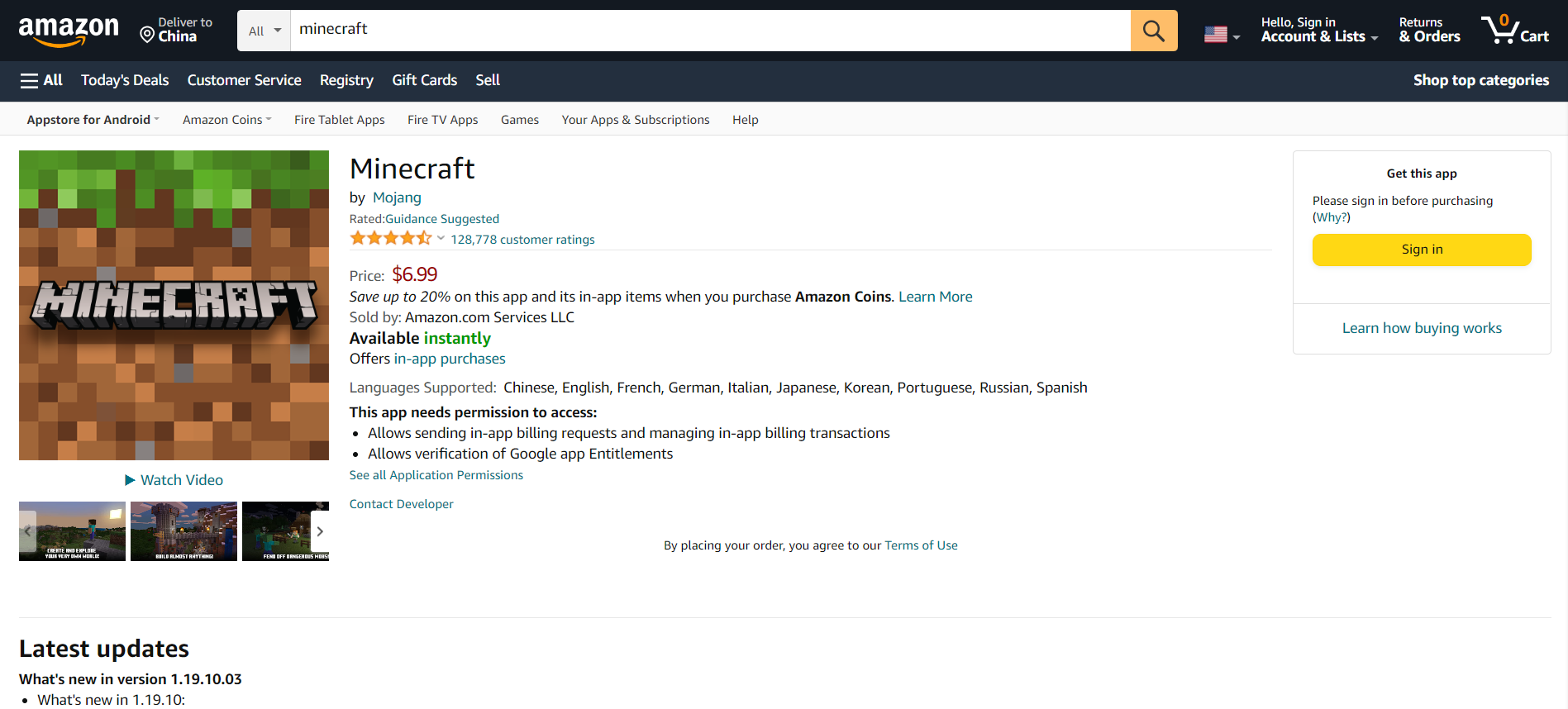Go to Today's Deals
The width and height of the screenshot is (1568, 709).
point(125,80)
